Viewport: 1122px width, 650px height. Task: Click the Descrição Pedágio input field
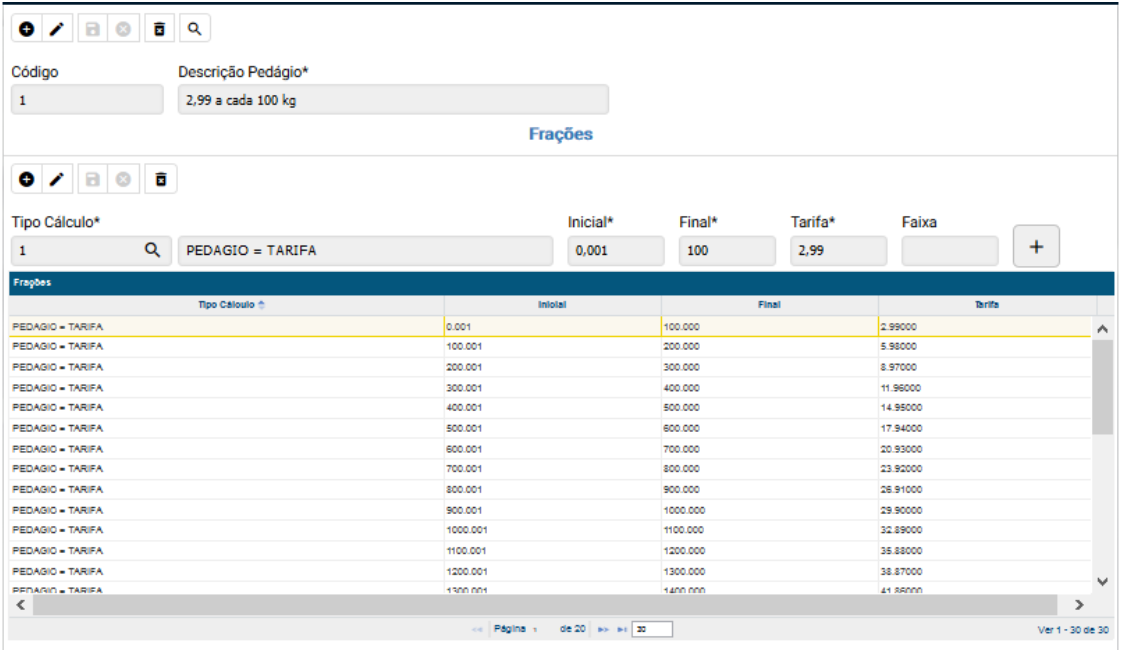(392, 100)
